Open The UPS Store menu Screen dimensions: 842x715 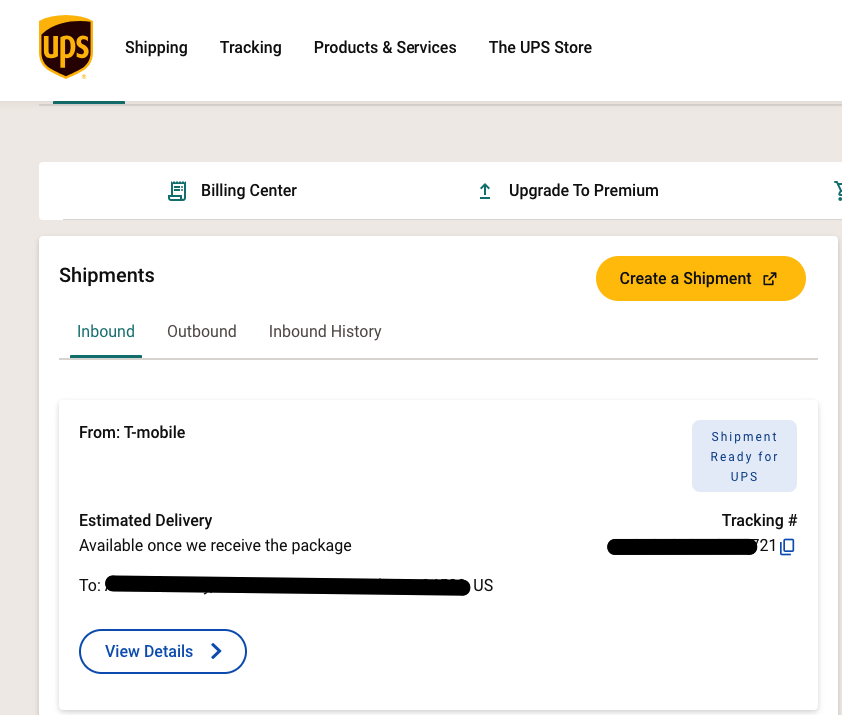540,47
